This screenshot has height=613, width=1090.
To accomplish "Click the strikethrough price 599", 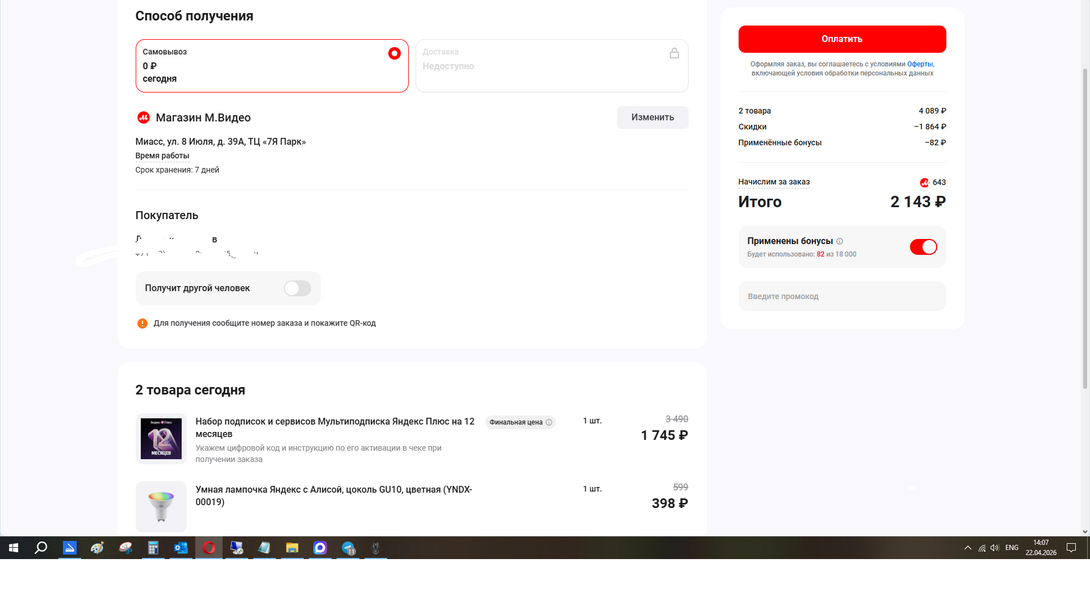I will 681,487.
